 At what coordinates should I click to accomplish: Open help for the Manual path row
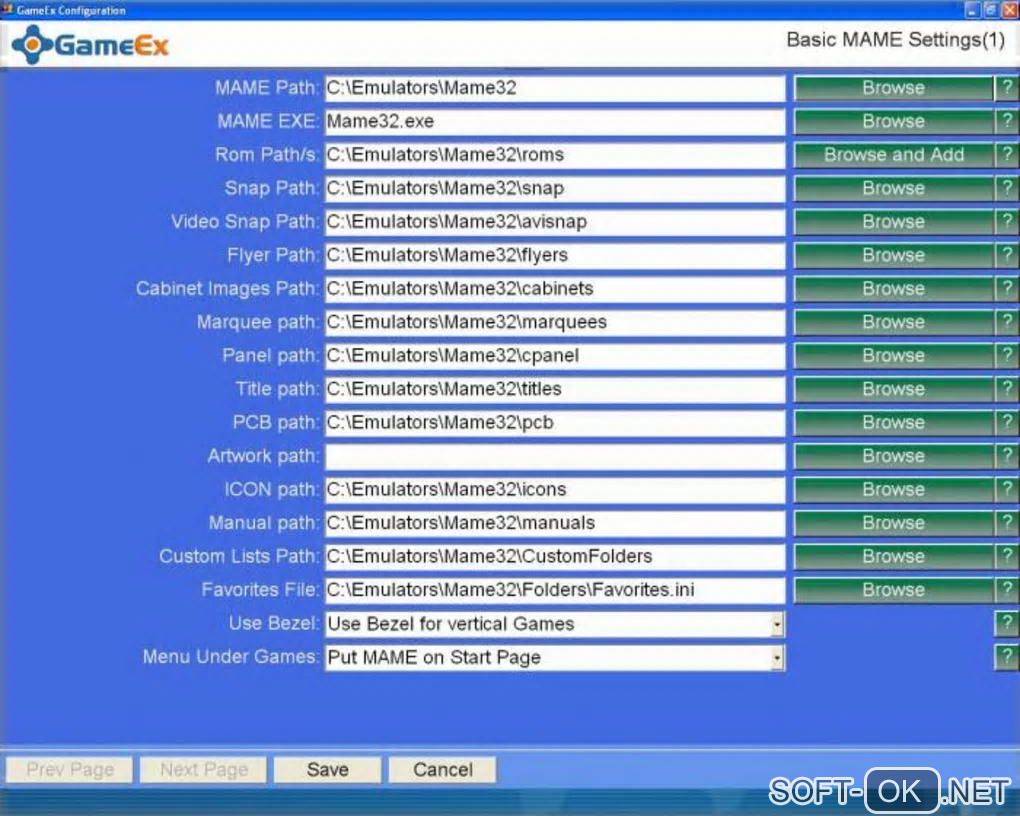point(1007,523)
